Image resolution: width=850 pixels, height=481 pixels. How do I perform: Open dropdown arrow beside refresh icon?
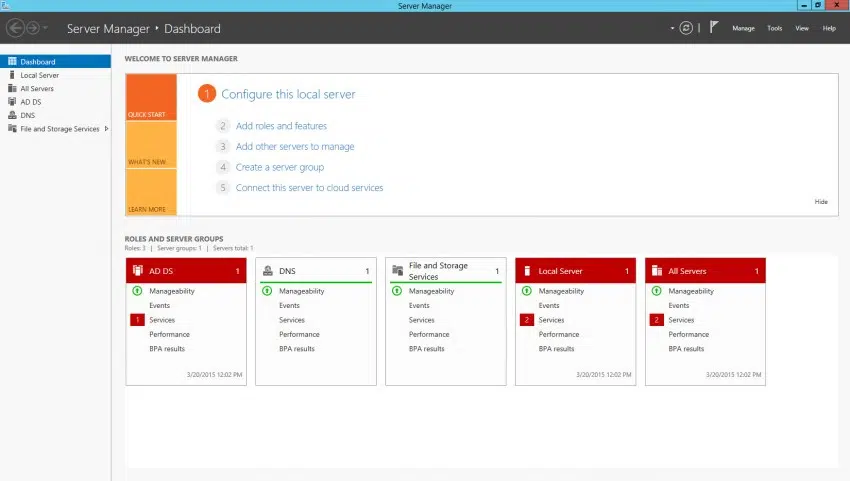pyautogui.click(x=672, y=28)
